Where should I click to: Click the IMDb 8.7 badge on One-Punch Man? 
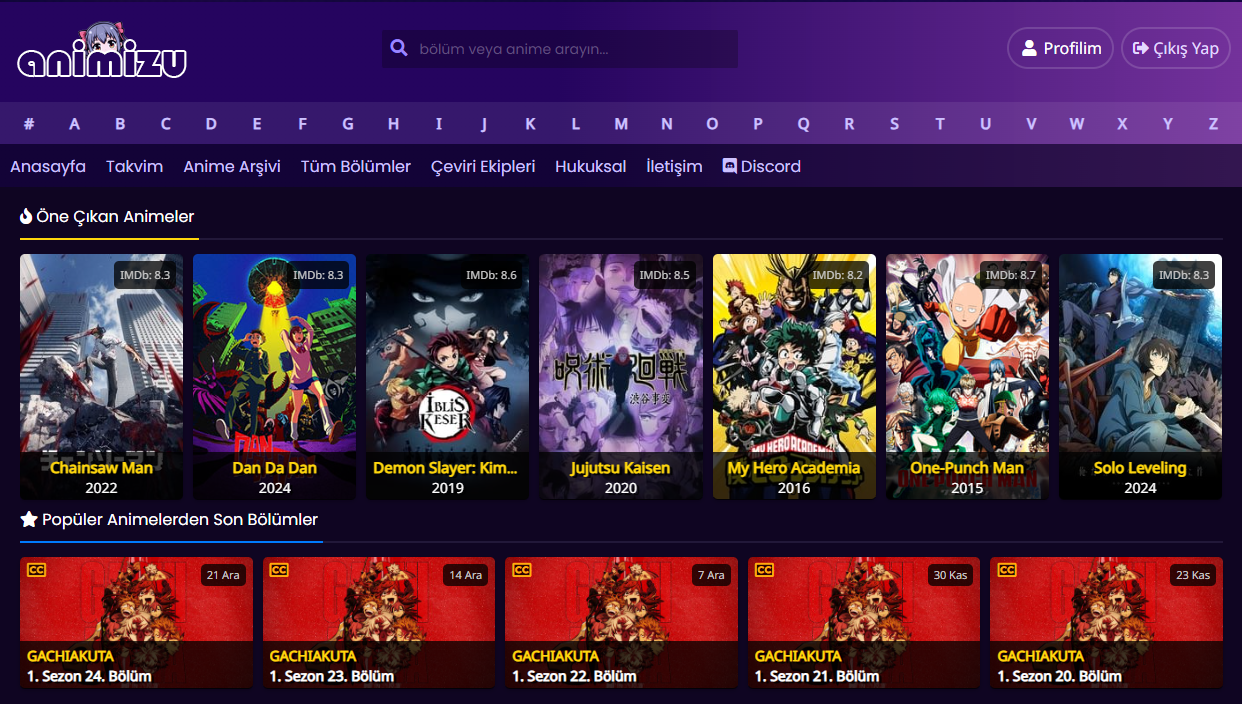pos(1011,275)
